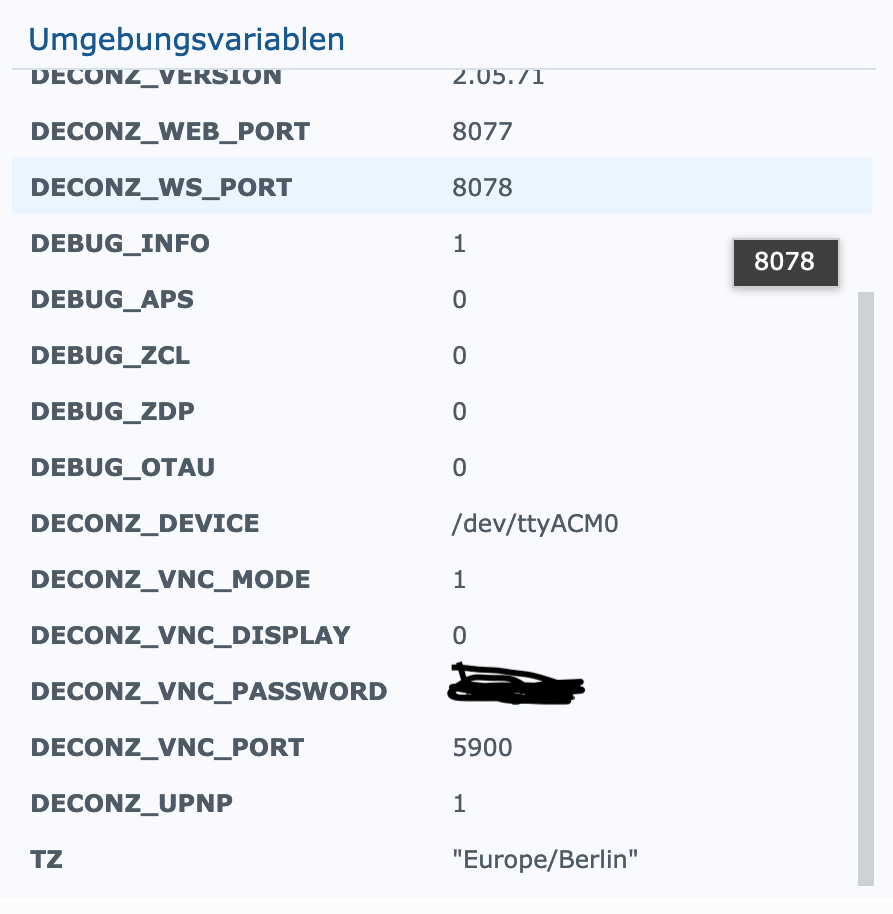The image size is (893, 914).
Task: Click the Umgebungsvariablen section heading
Action: [187, 40]
